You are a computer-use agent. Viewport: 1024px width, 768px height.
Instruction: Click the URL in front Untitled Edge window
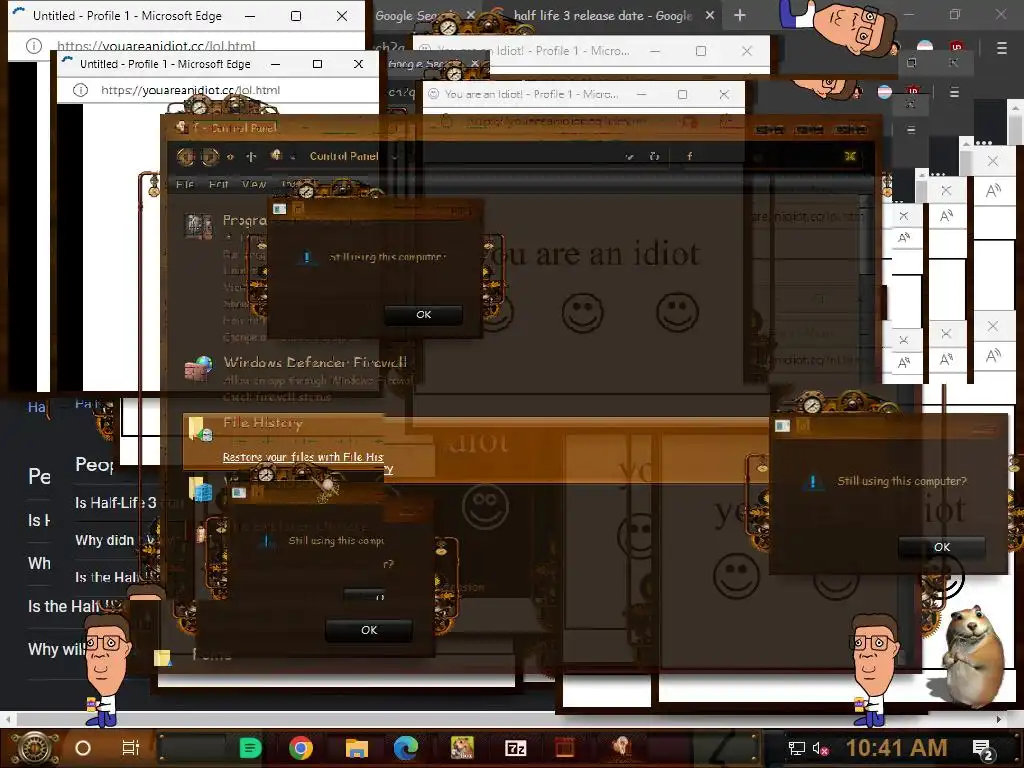tap(191, 90)
